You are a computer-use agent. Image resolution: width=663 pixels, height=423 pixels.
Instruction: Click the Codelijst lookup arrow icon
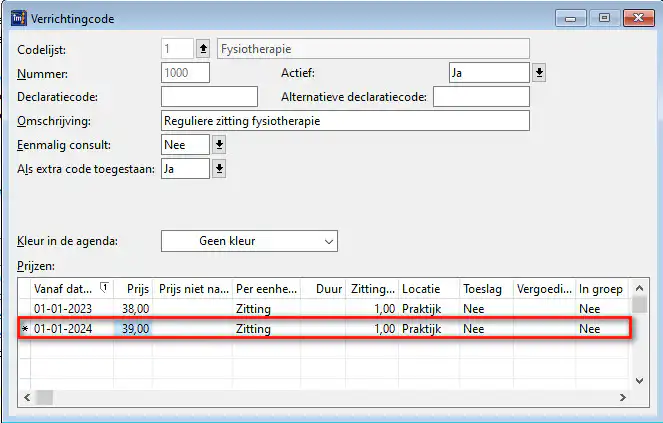[x=204, y=48]
